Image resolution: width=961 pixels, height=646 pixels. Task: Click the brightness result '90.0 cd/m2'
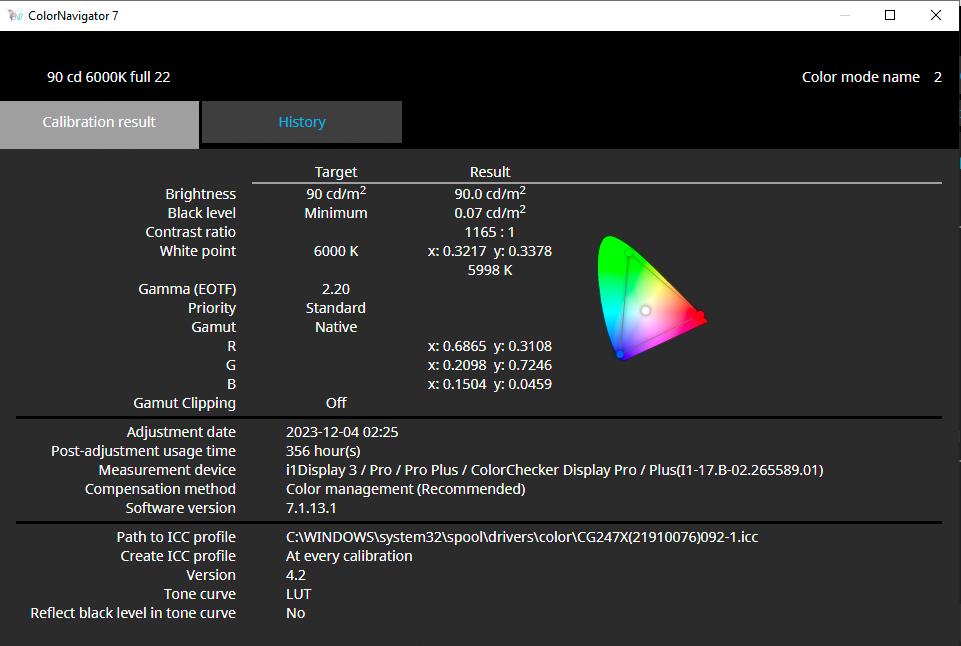pyautogui.click(x=490, y=194)
